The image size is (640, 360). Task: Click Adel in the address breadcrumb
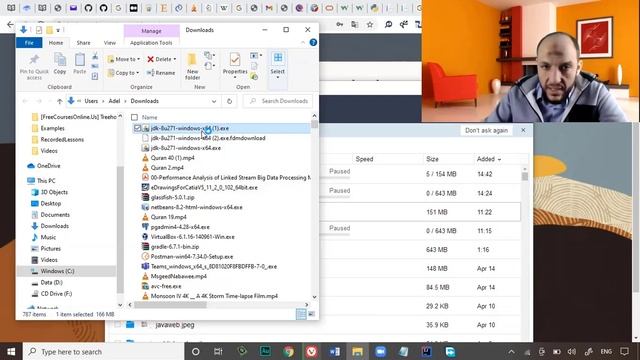114,101
